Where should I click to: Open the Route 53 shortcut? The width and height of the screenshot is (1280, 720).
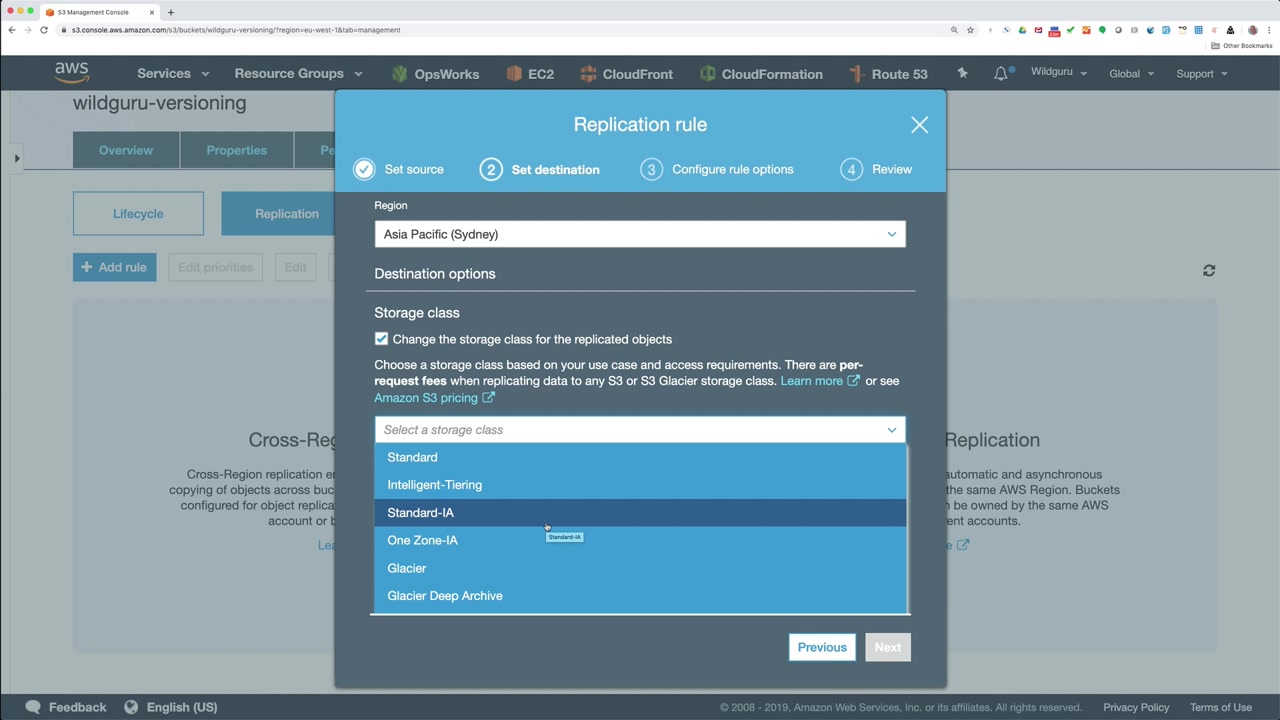pos(889,74)
